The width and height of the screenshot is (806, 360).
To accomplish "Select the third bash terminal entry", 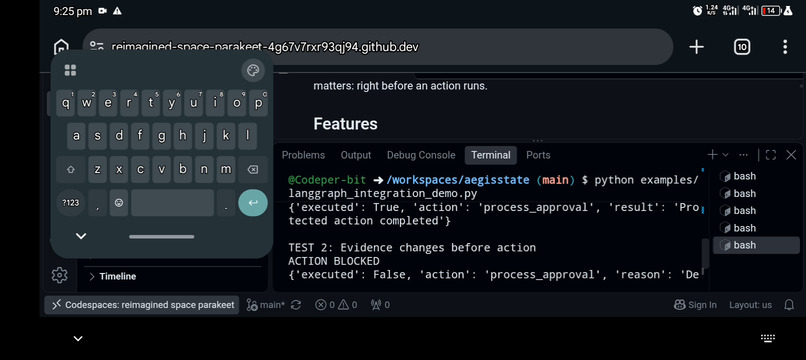I will click(756, 211).
